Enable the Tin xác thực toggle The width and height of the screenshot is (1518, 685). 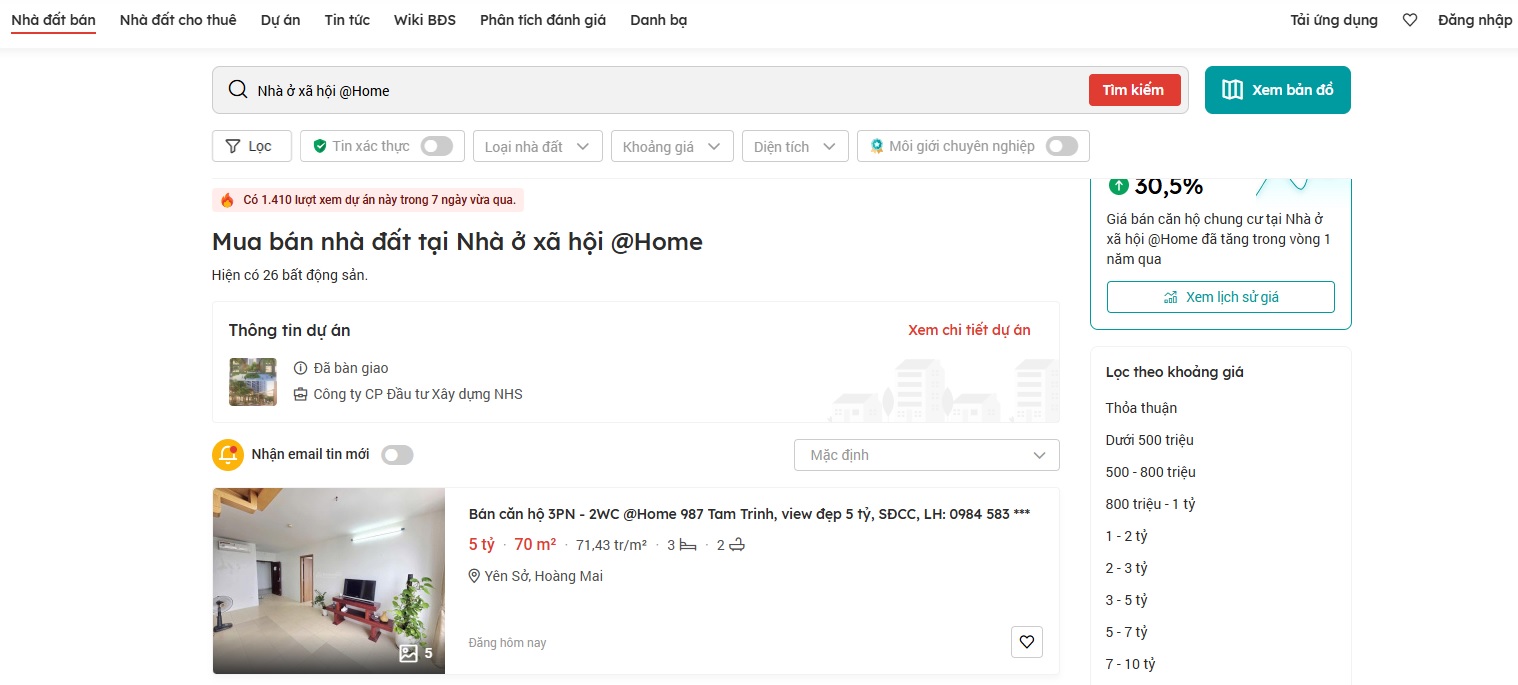tap(436, 146)
